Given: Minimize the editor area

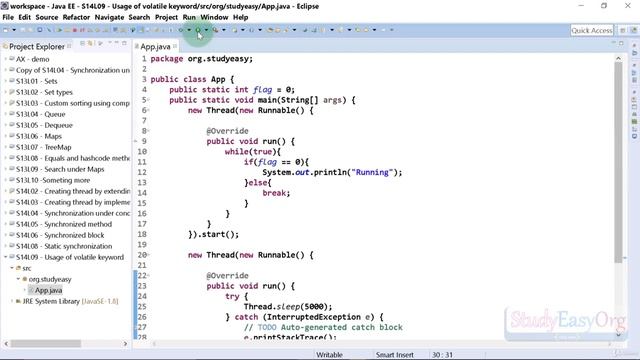Looking at the screenshot, I should pos(613,43).
